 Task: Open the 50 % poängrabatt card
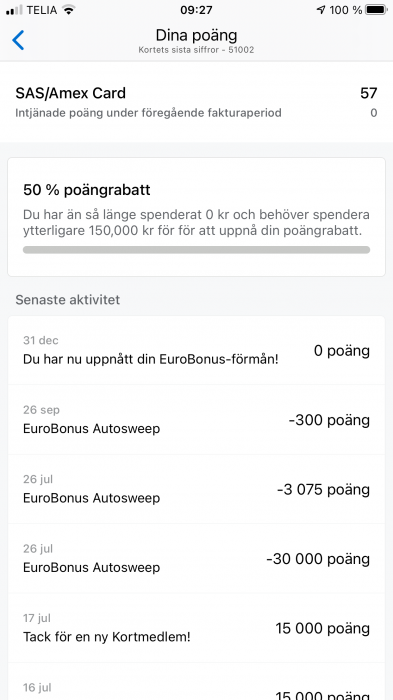click(x=196, y=217)
